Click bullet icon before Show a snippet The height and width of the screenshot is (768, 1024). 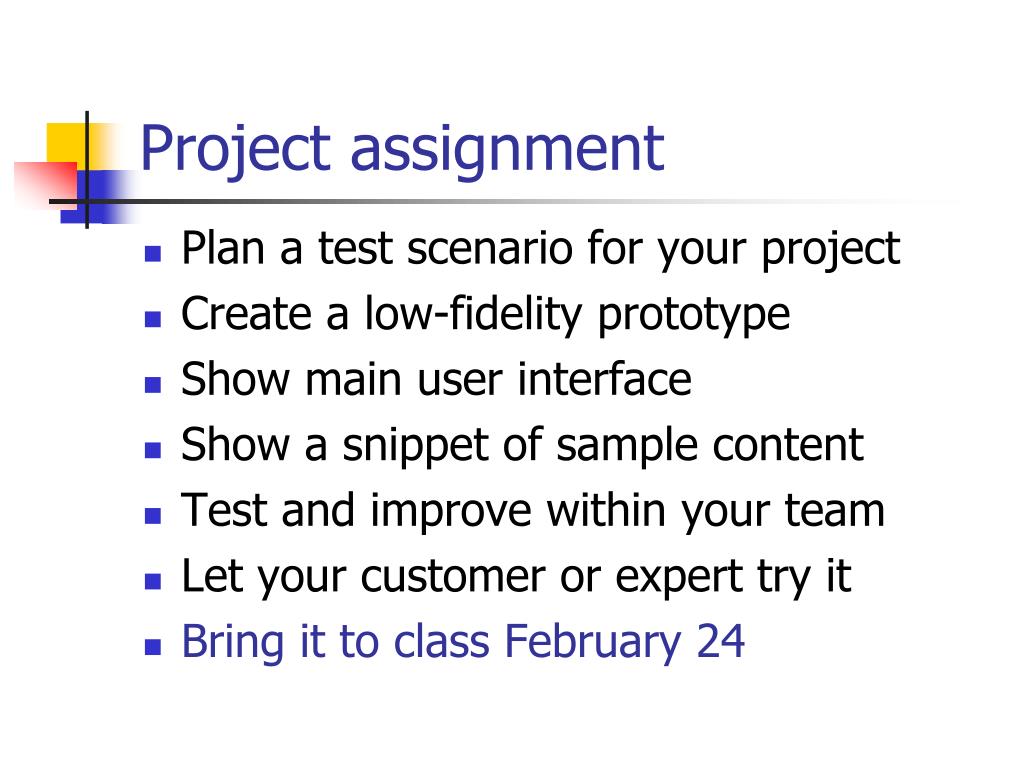pos(153,450)
